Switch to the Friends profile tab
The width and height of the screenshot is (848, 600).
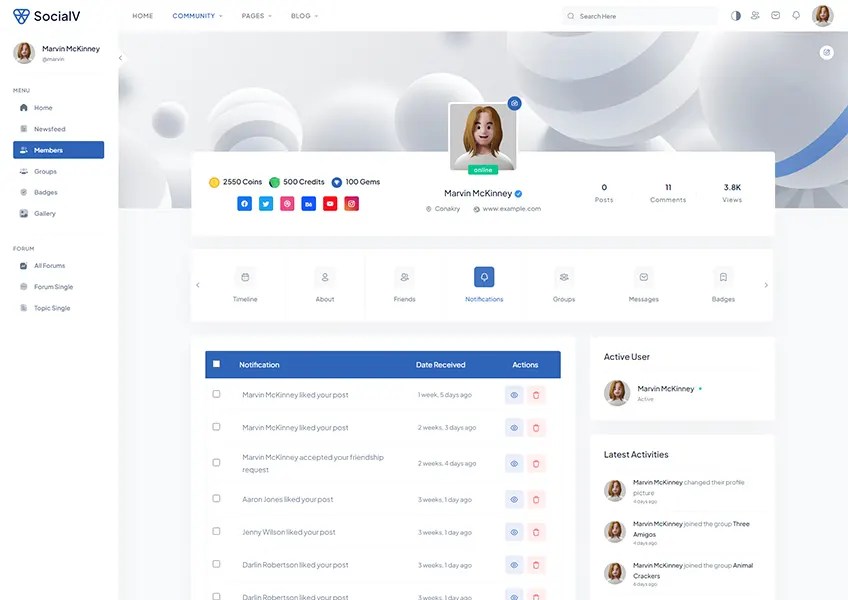coord(405,285)
